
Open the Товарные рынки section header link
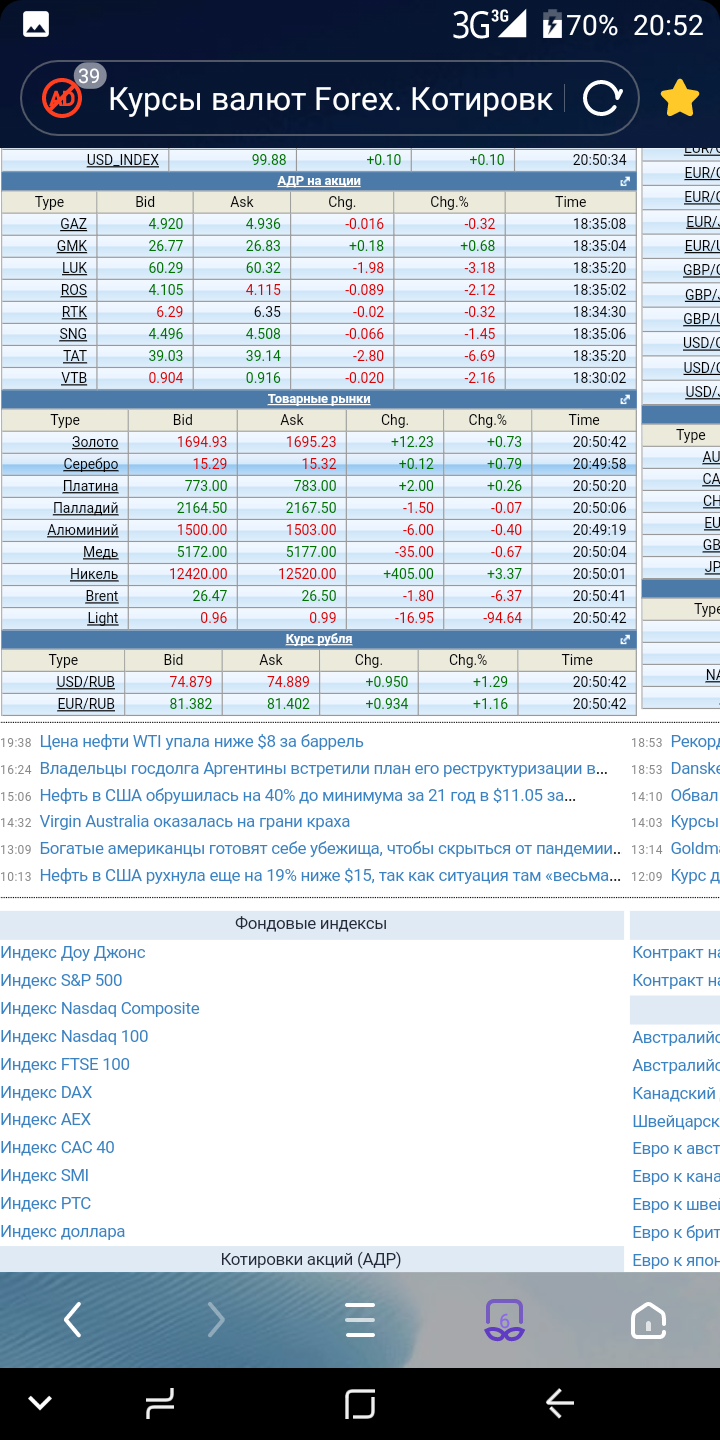[319, 399]
